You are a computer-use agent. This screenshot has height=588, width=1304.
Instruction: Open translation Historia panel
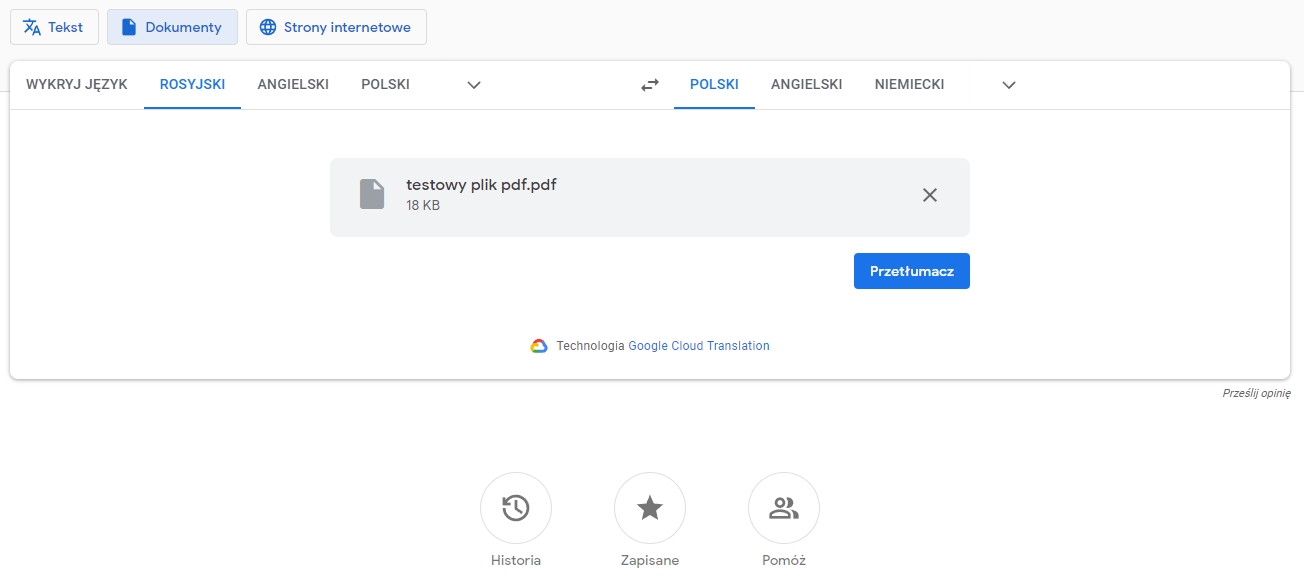[x=516, y=507]
